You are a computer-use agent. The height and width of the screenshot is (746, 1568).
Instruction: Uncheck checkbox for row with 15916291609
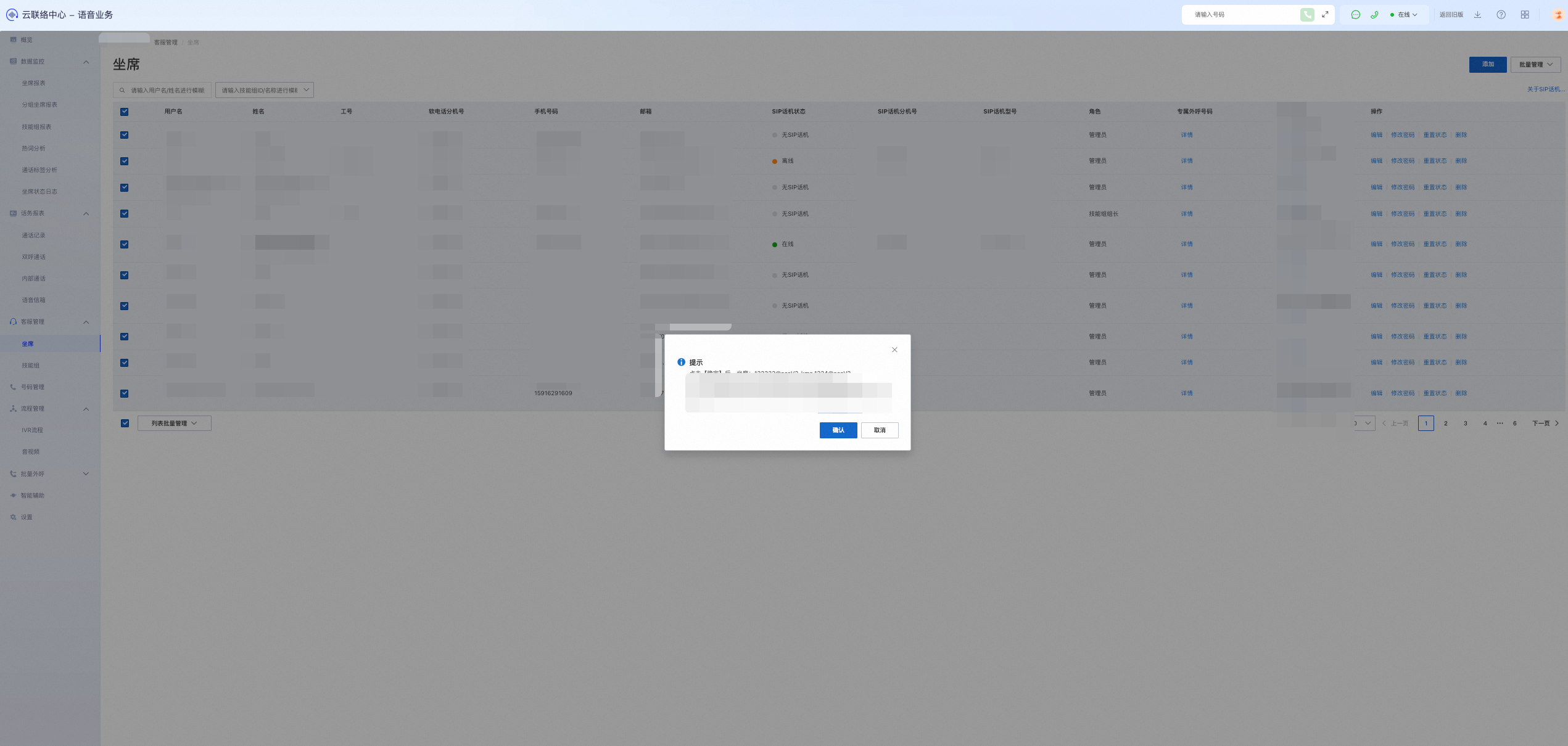click(x=125, y=393)
